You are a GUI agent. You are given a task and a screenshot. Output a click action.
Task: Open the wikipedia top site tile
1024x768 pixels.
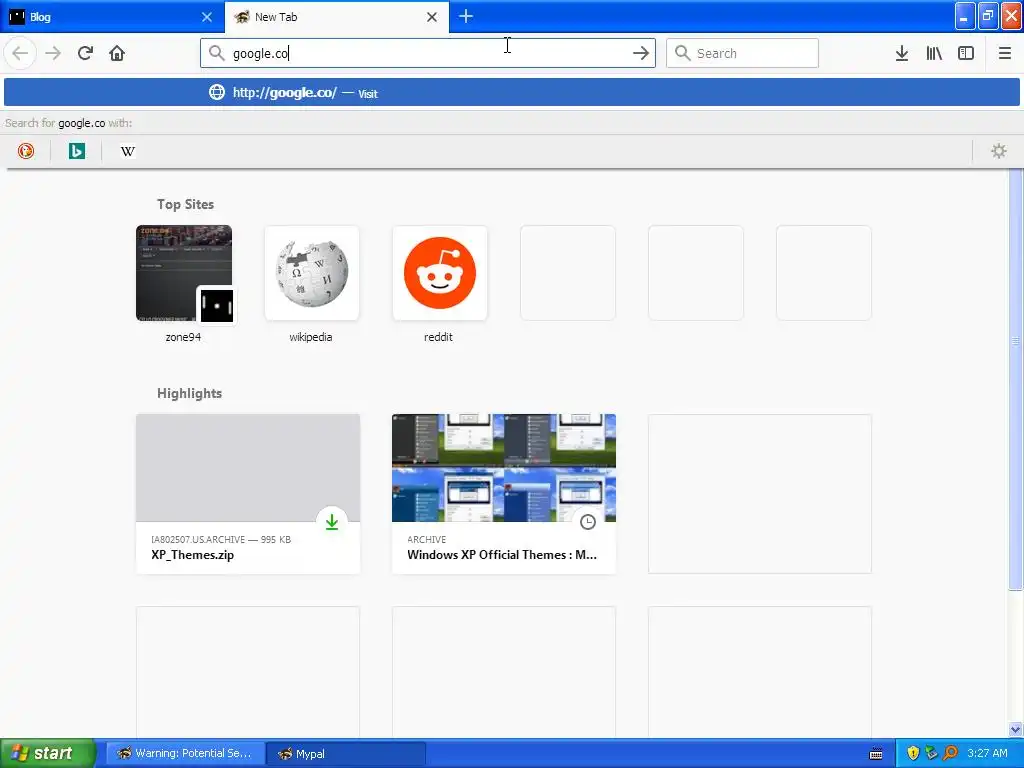[x=312, y=274]
